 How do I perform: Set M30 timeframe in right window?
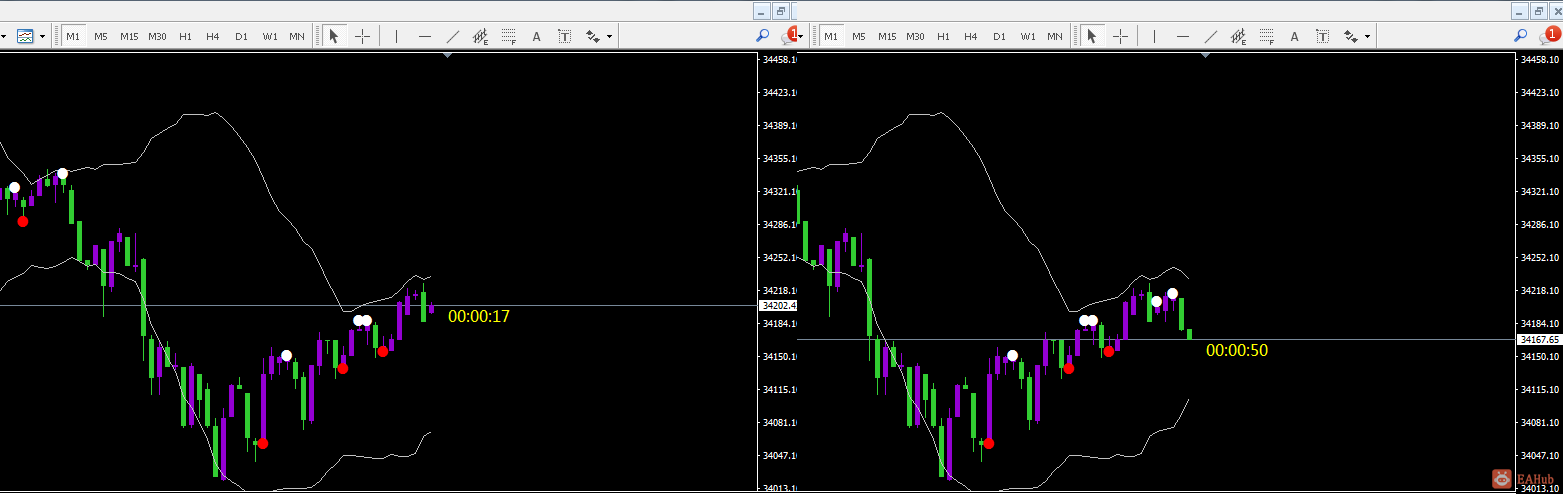(x=915, y=36)
